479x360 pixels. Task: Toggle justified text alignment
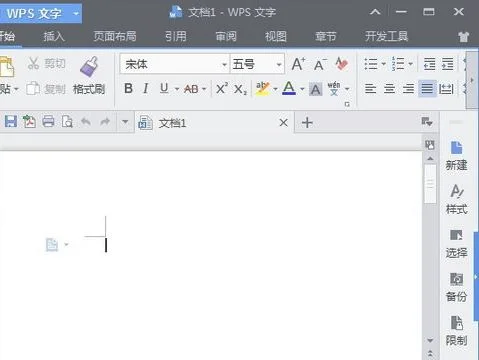click(x=427, y=89)
